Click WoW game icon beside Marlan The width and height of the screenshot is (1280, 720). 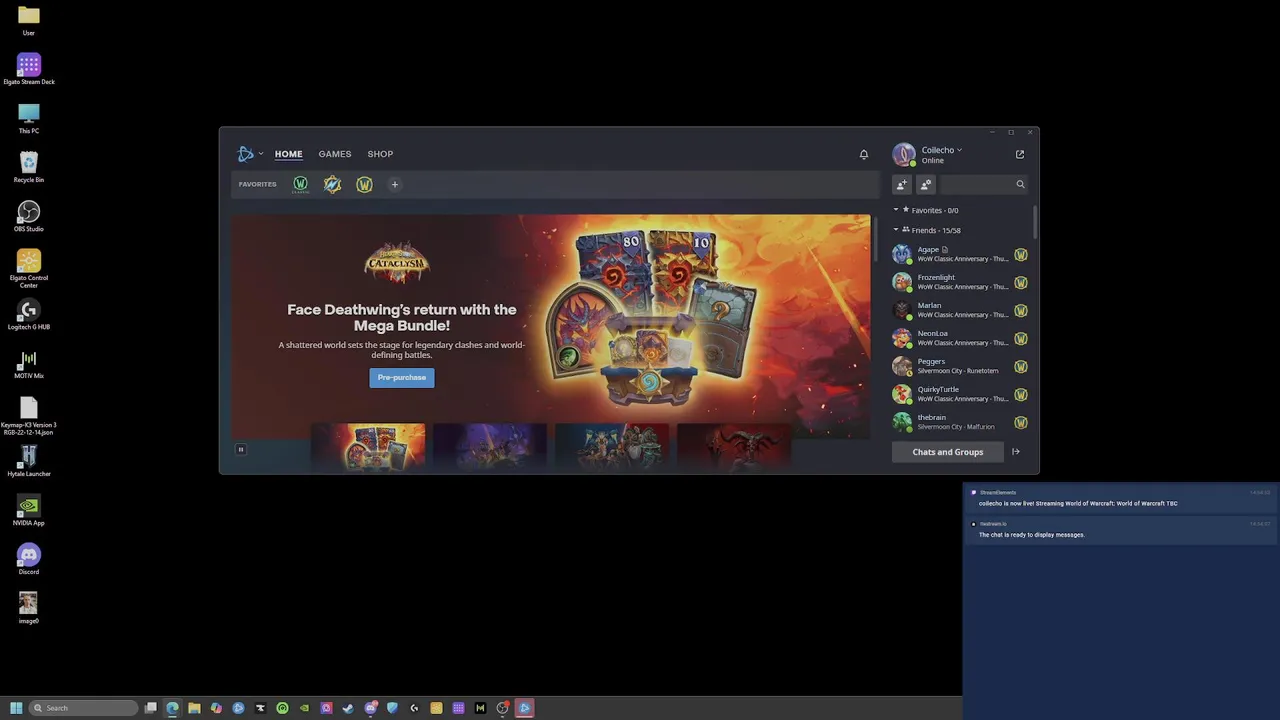1021,311
